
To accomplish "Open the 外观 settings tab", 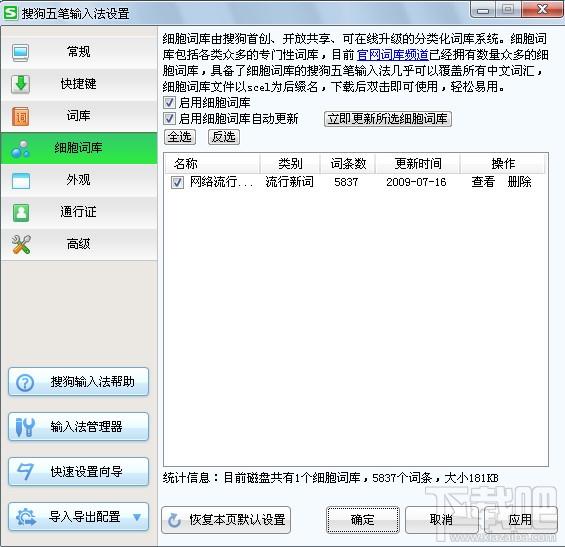I will click(79, 180).
